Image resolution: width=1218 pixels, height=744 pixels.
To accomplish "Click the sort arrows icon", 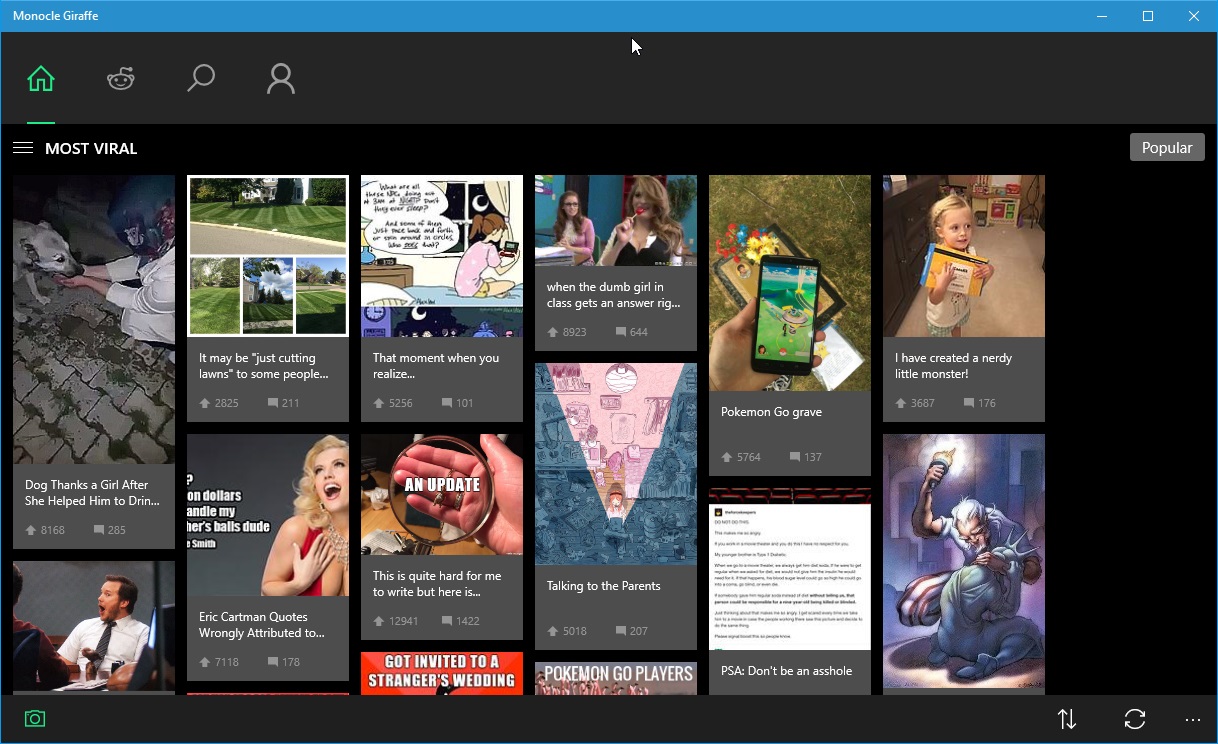I will point(1067,719).
